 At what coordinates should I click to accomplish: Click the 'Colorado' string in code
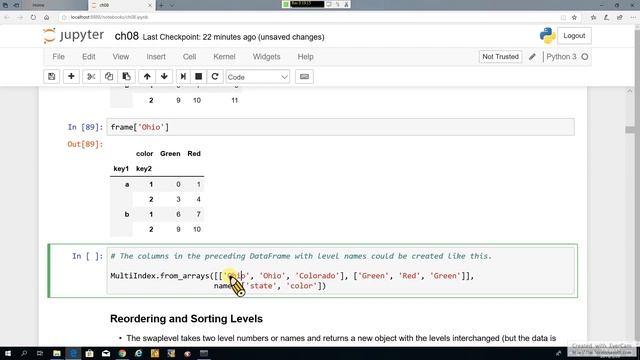pos(317,276)
